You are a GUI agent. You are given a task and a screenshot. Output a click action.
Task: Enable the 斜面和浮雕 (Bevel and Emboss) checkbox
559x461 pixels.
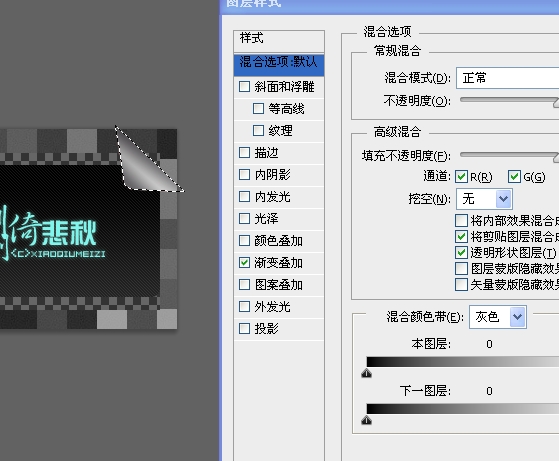pyautogui.click(x=244, y=87)
